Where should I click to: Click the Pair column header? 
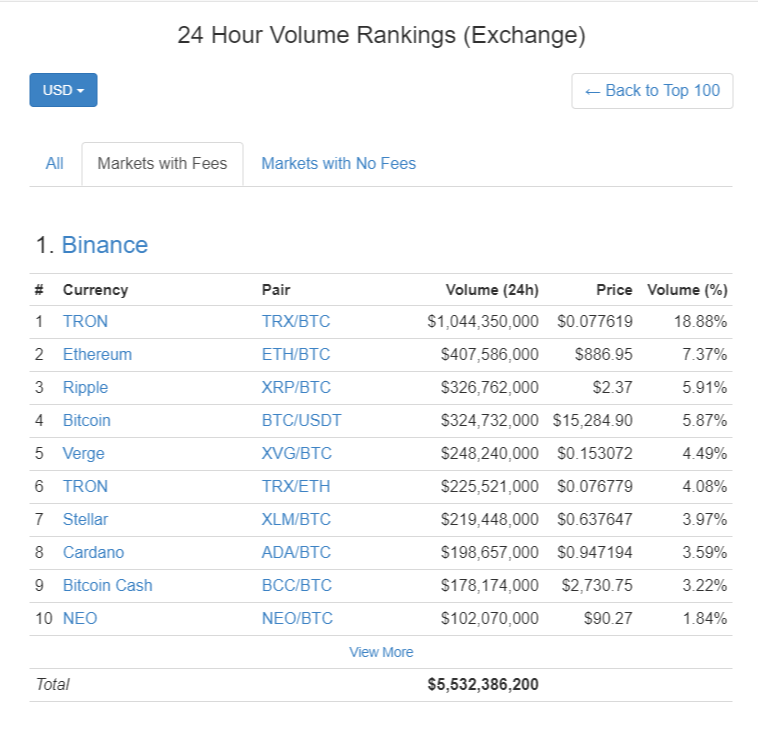pos(276,290)
